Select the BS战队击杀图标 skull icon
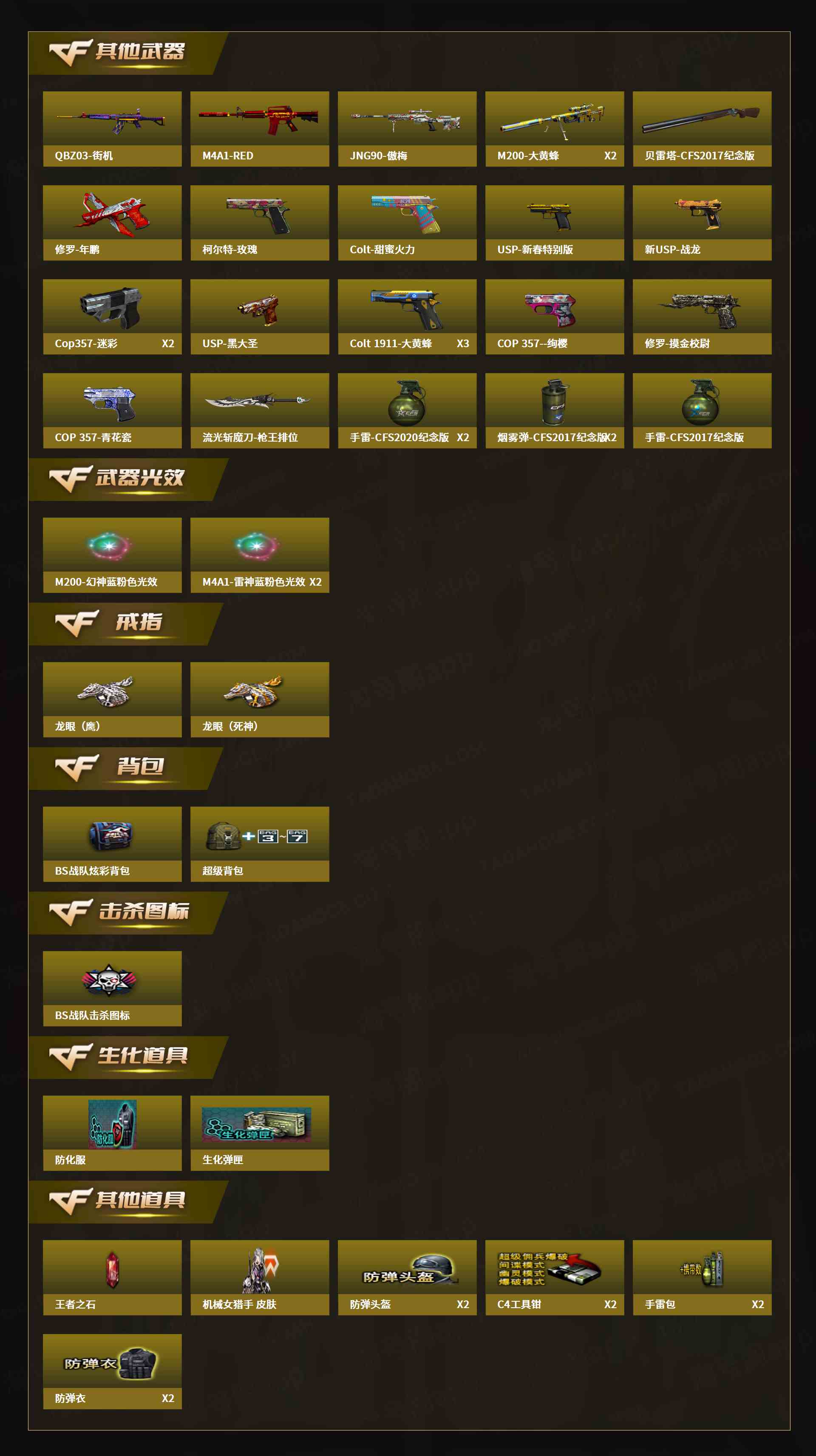The width and height of the screenshot is (816, 1456). pyautogui.click(x=109, y=980)
